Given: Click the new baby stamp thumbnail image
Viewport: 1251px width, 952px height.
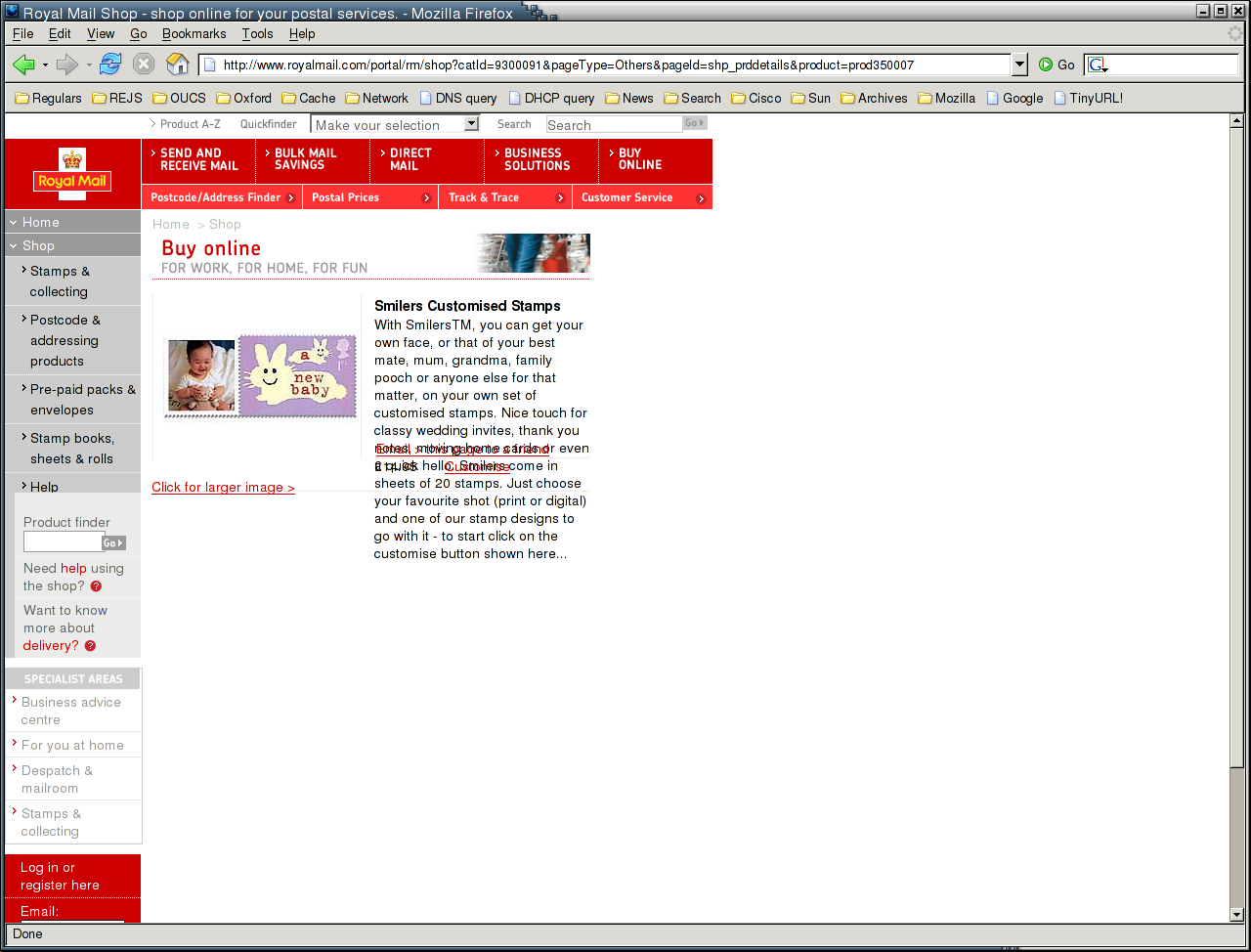Looking at the screenshot, I should click(260, 376).
